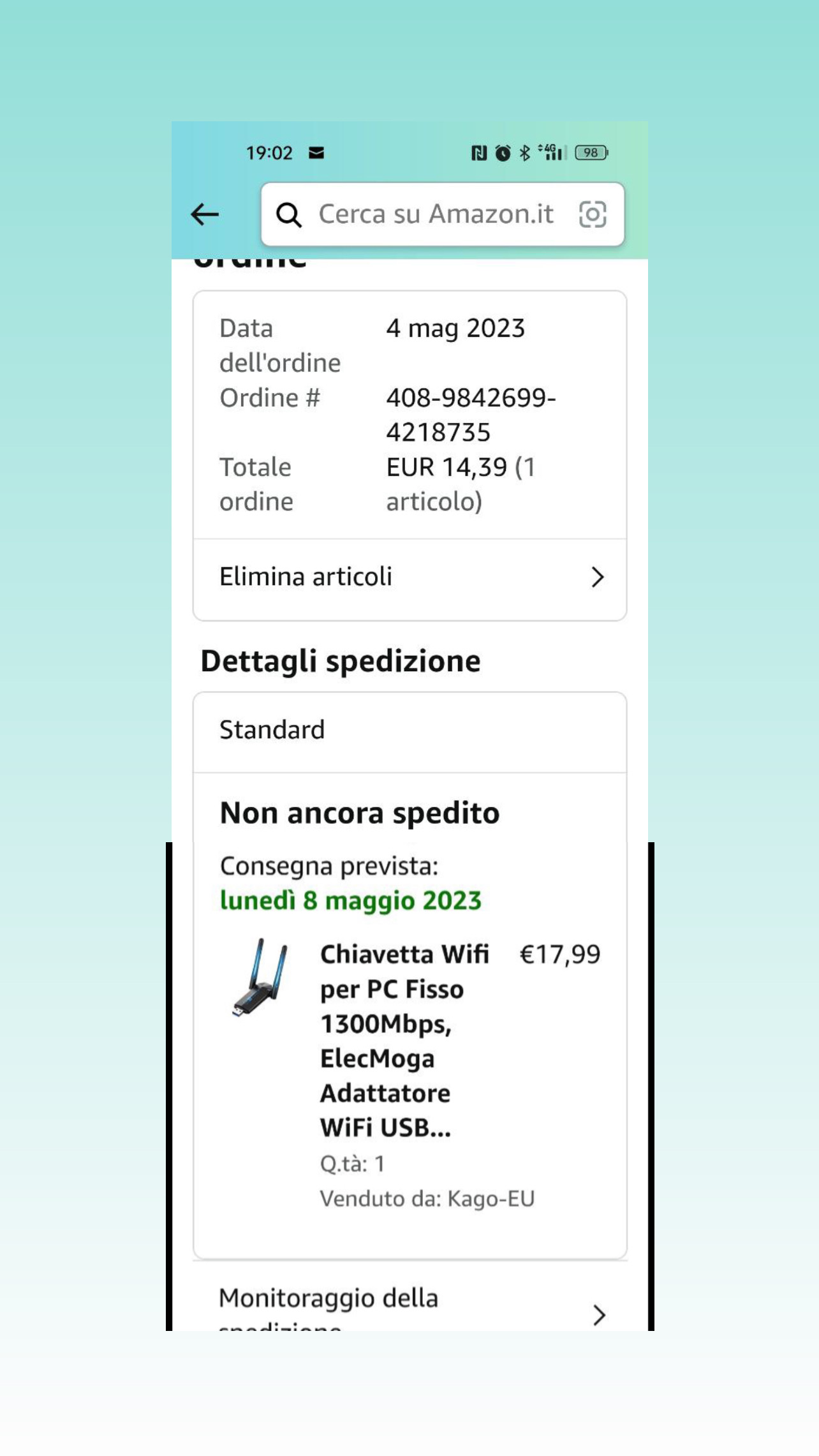The height and width of the screenshot is (1456, 819).
Task: Click into Cerca su Amazon.it search field
Action: (x=436, y=214)
